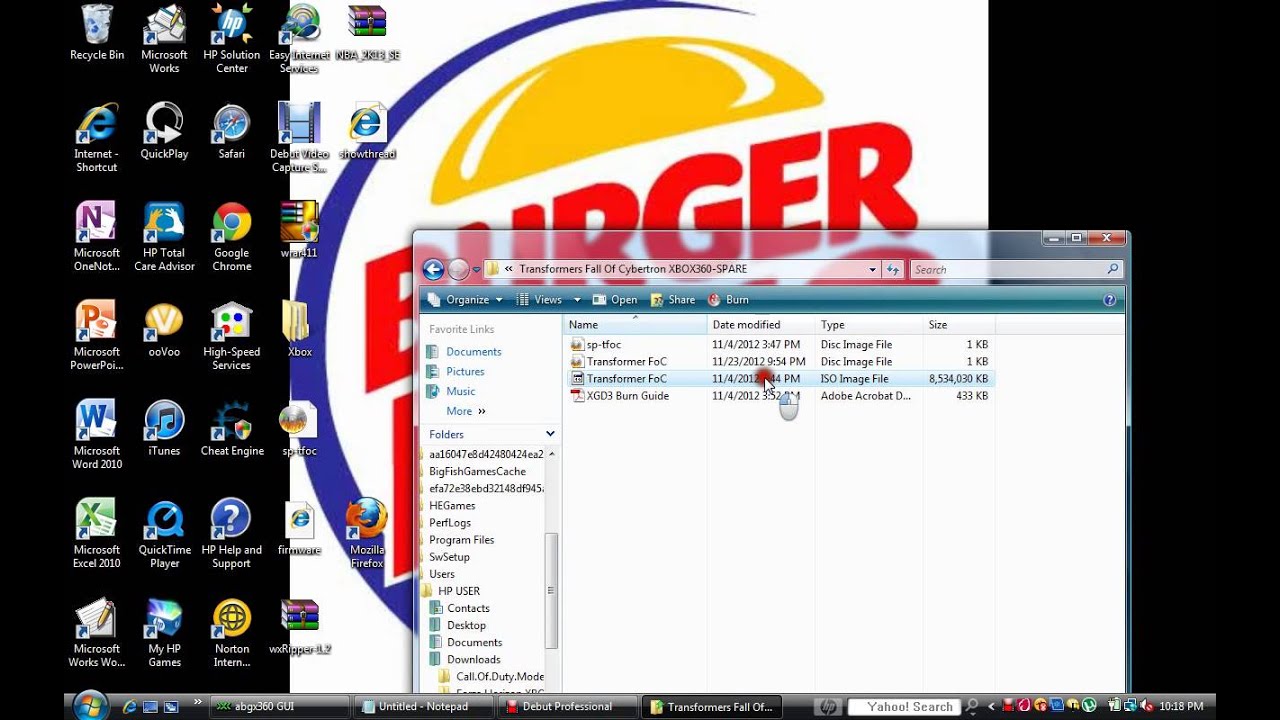Launch Microsoft PowerPoint shortcut

(97, 336)
